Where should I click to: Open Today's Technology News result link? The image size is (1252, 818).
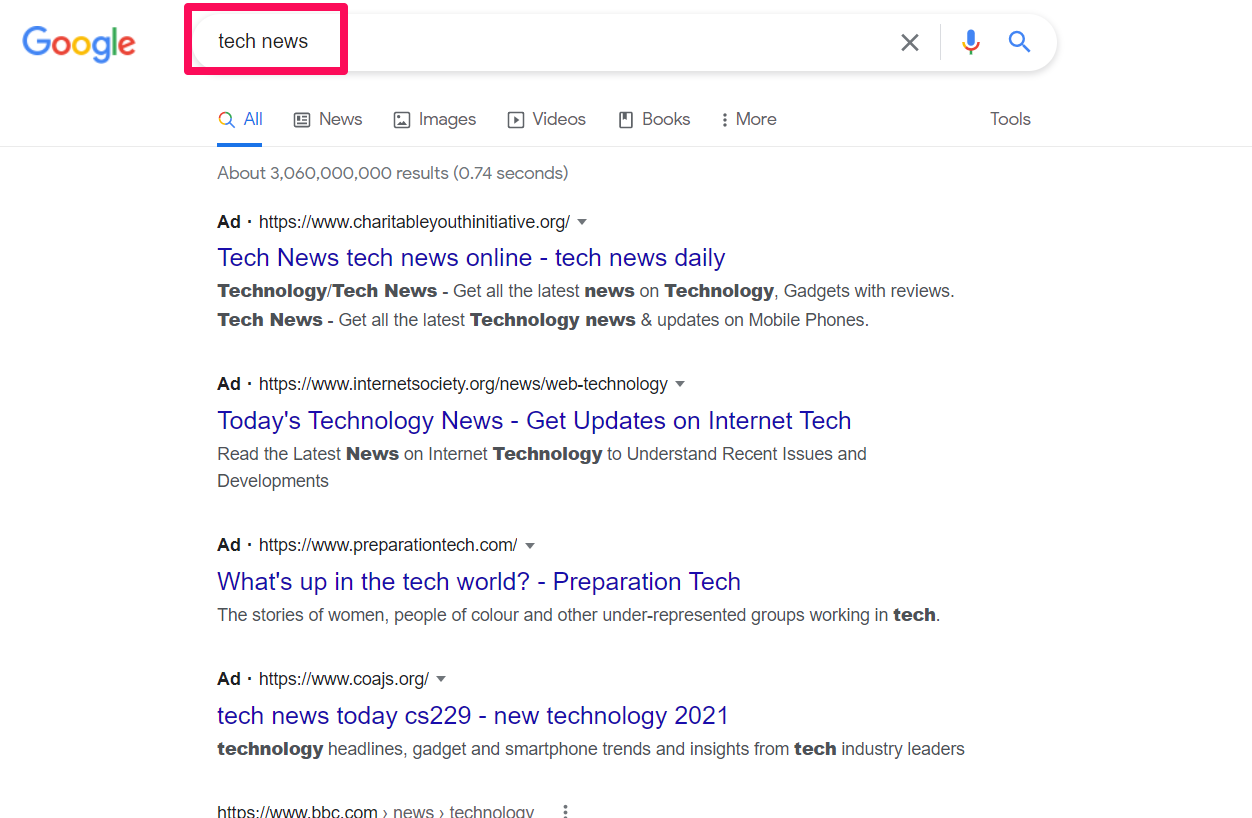pyautogui.click(x=534, y=420)
